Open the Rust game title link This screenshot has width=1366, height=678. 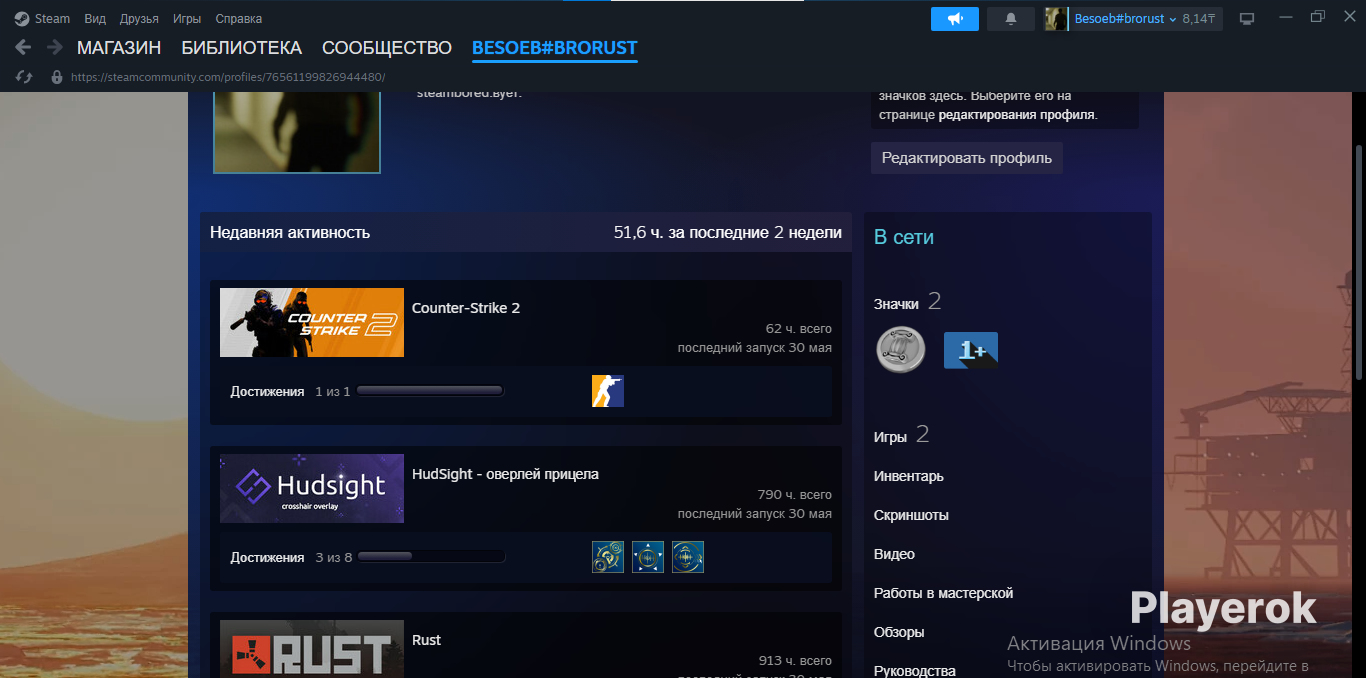point(427,640)
